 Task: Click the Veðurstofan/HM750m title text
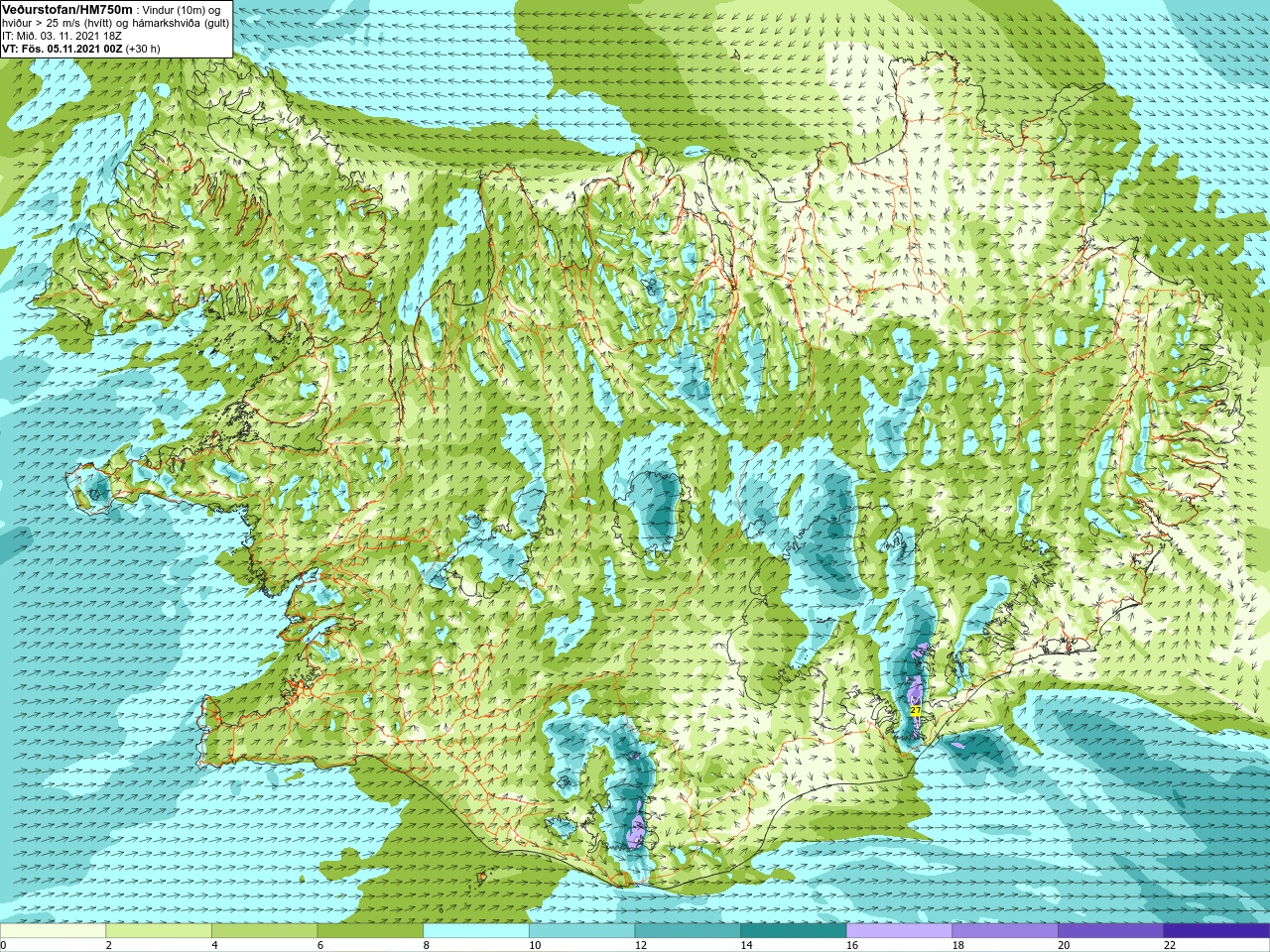(x=67, y=9)
